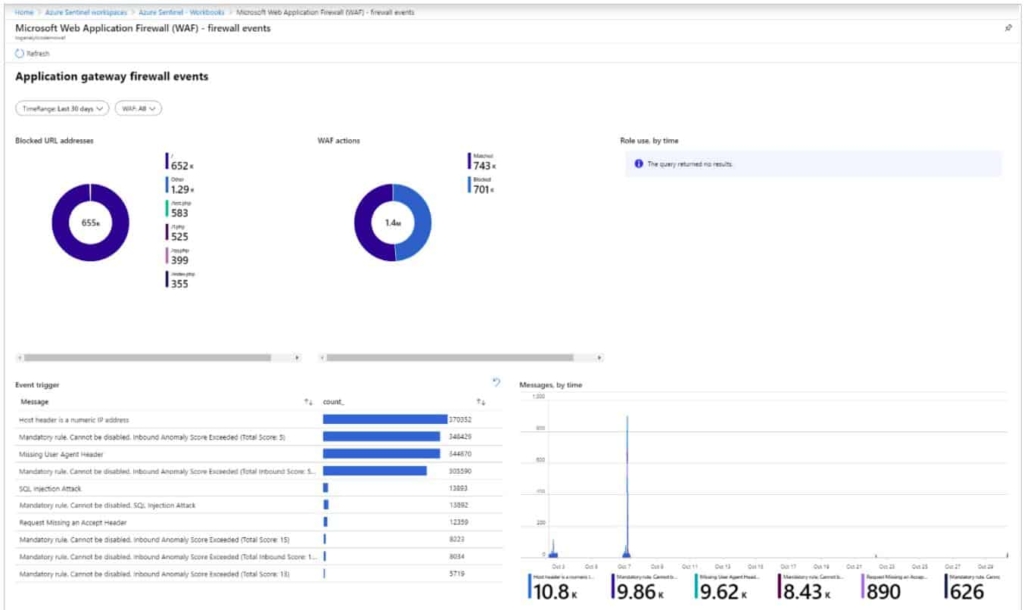This screenshot has height=610, width=1024.
Task: Click WAF actions donut chart center 1.4M
Action: (x=392, y=223)
